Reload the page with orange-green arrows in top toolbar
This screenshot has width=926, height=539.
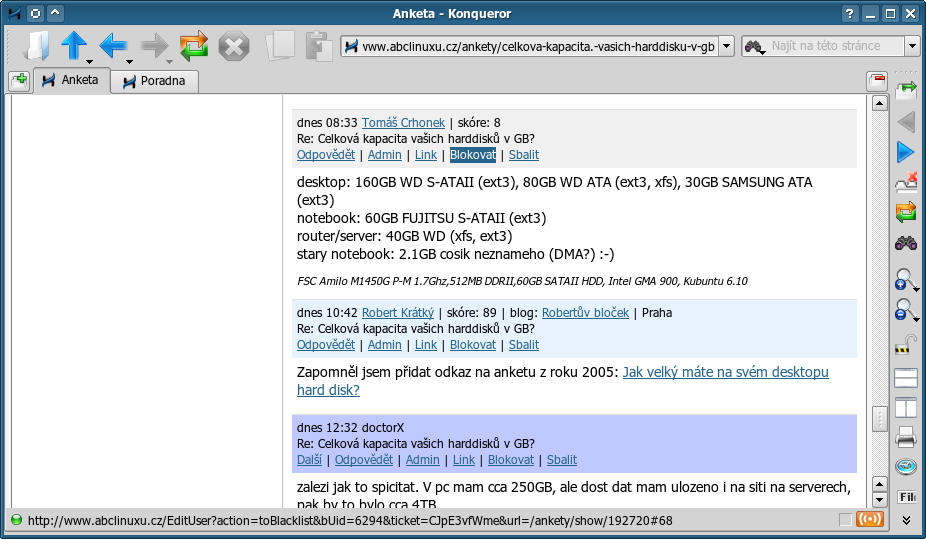click(x=194, y=45)
